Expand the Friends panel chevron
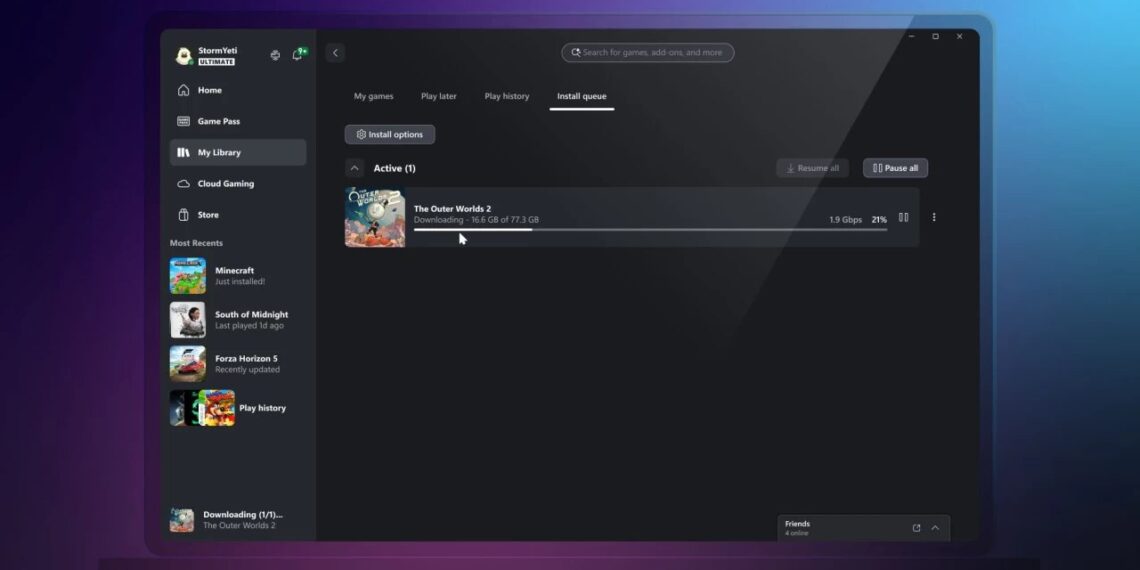 (x=935, y=528)
